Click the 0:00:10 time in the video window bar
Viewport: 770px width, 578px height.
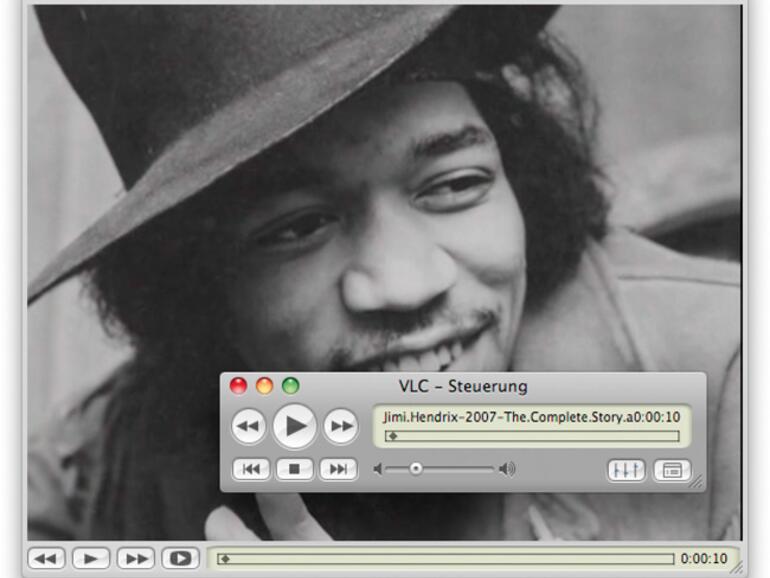click(704, 558)
